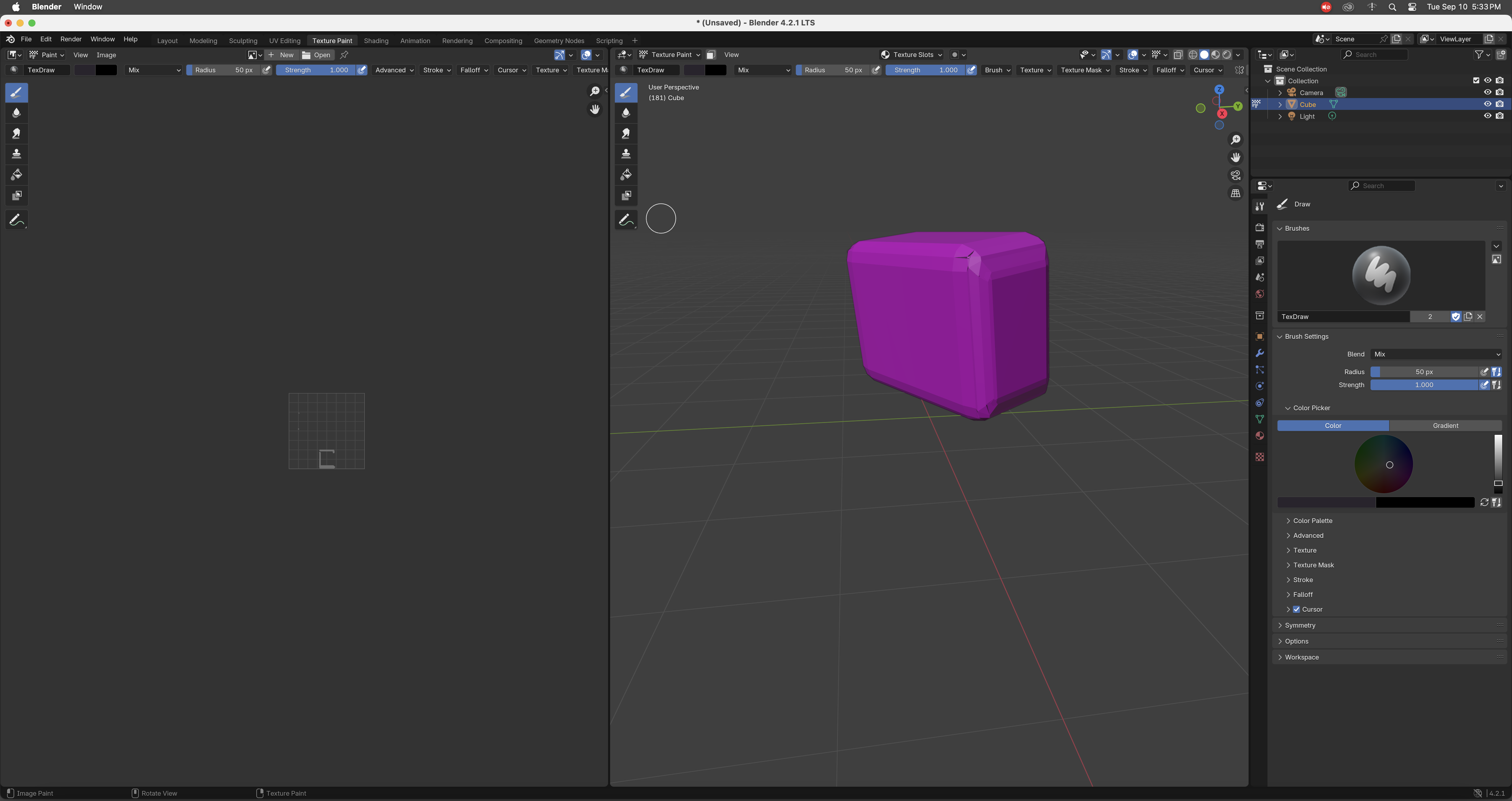The image size is (1512, 801).
Task: Open the Material properties tab icon
Action: click(x=1260, y=436)
